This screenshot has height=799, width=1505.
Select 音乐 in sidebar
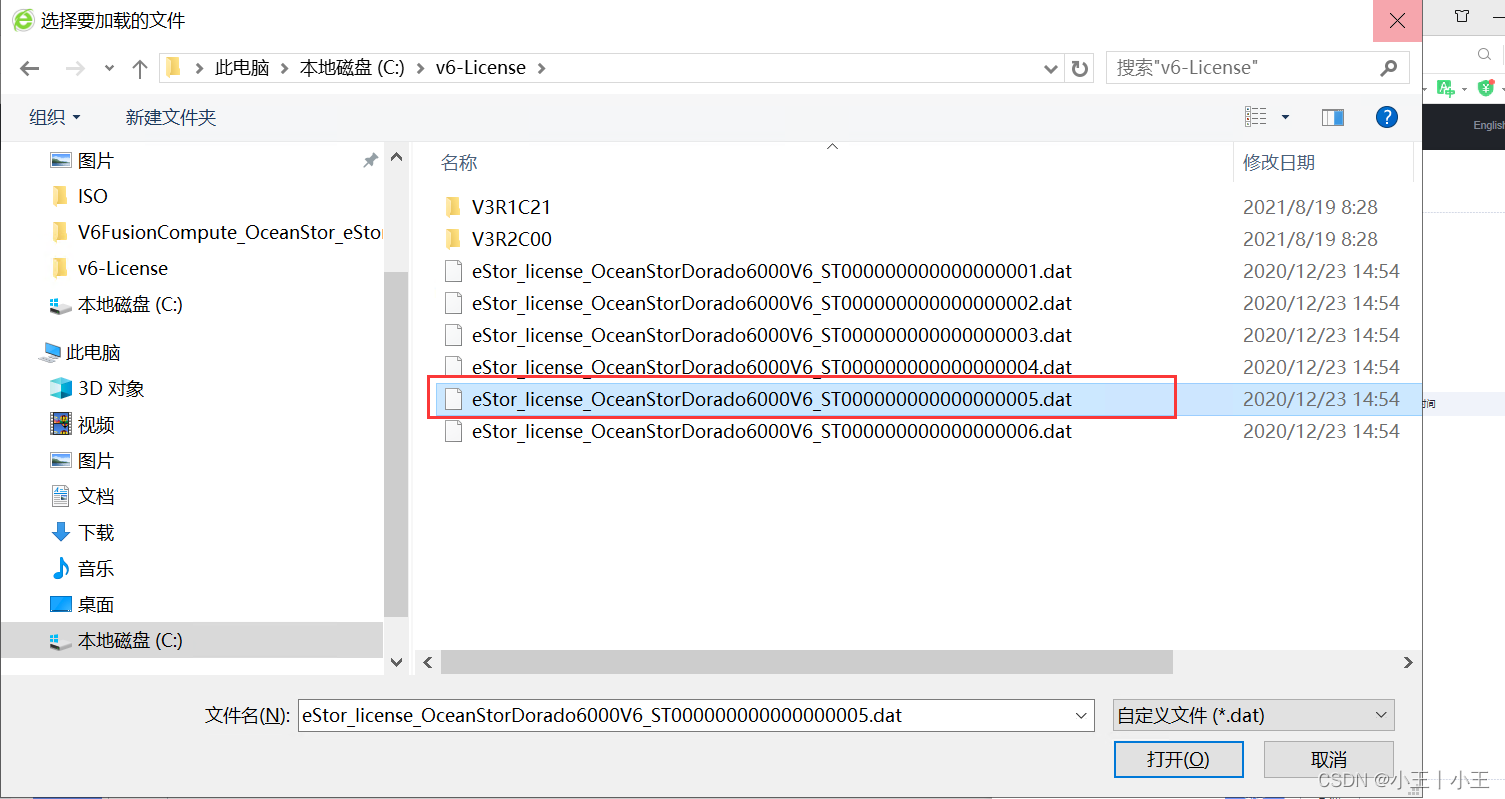[x=96, y=568]
